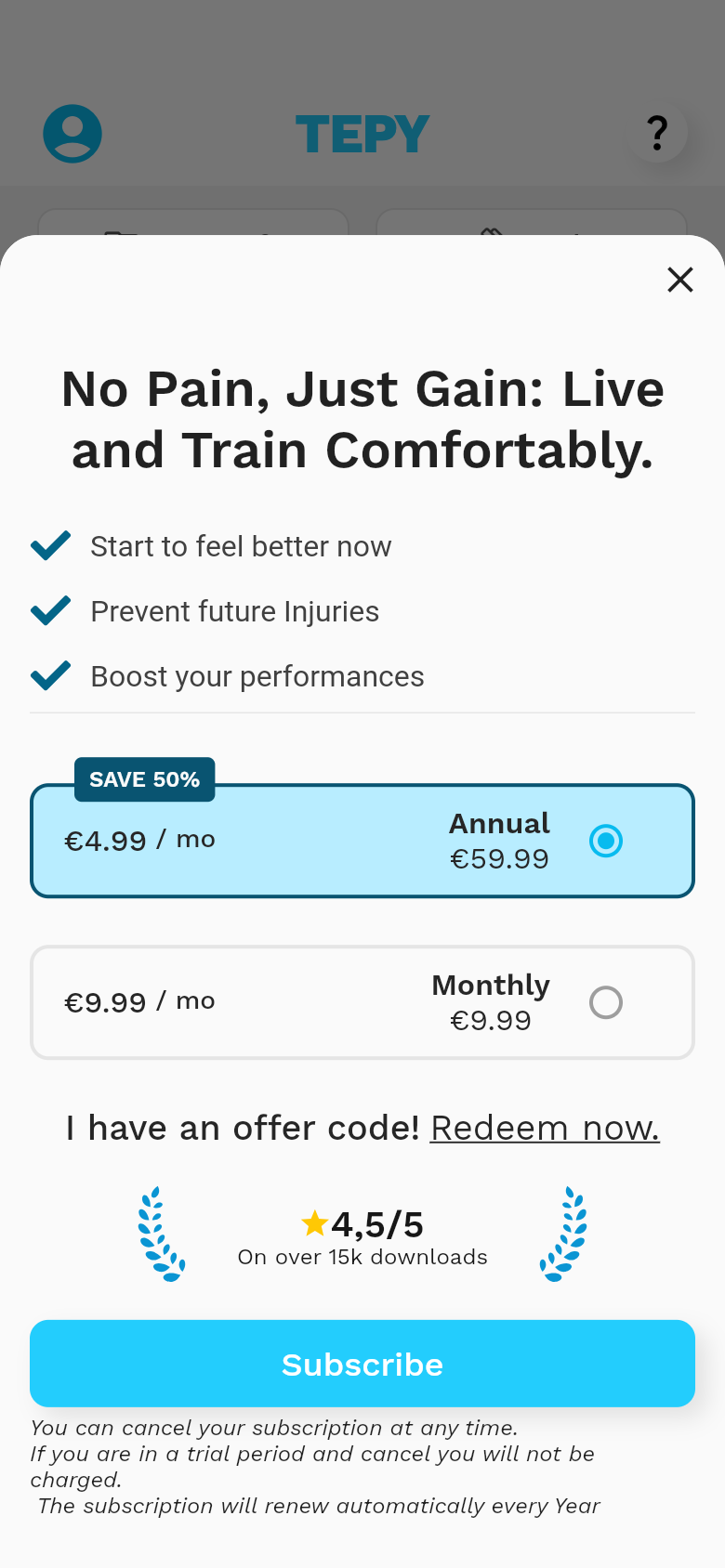
Task: Open the user profile icon
Action: point(72,134)
